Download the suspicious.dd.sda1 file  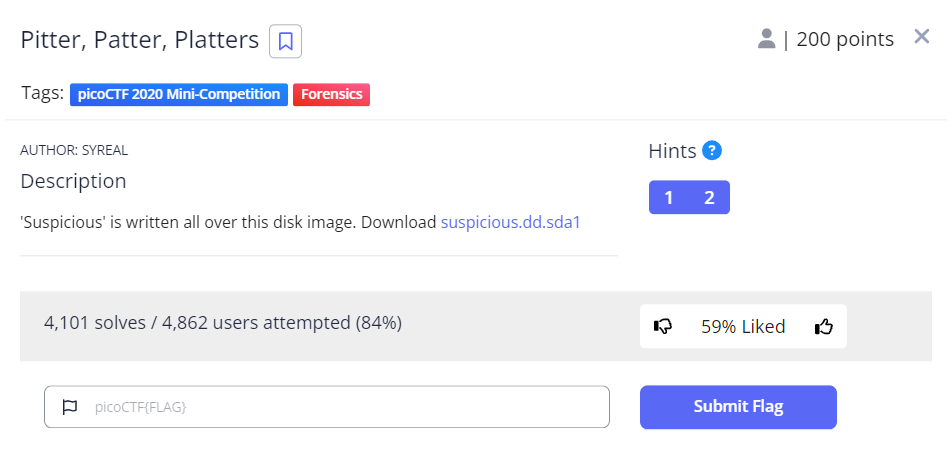pyautogui.click(x=510, y=222)
